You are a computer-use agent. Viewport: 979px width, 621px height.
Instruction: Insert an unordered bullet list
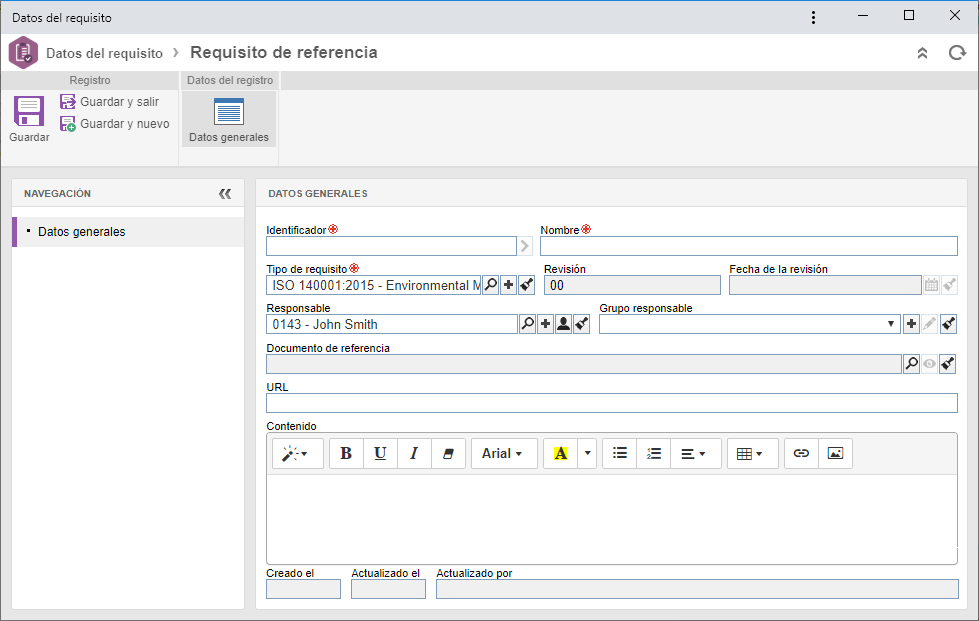pyautogui.click(x=619, y=454)
